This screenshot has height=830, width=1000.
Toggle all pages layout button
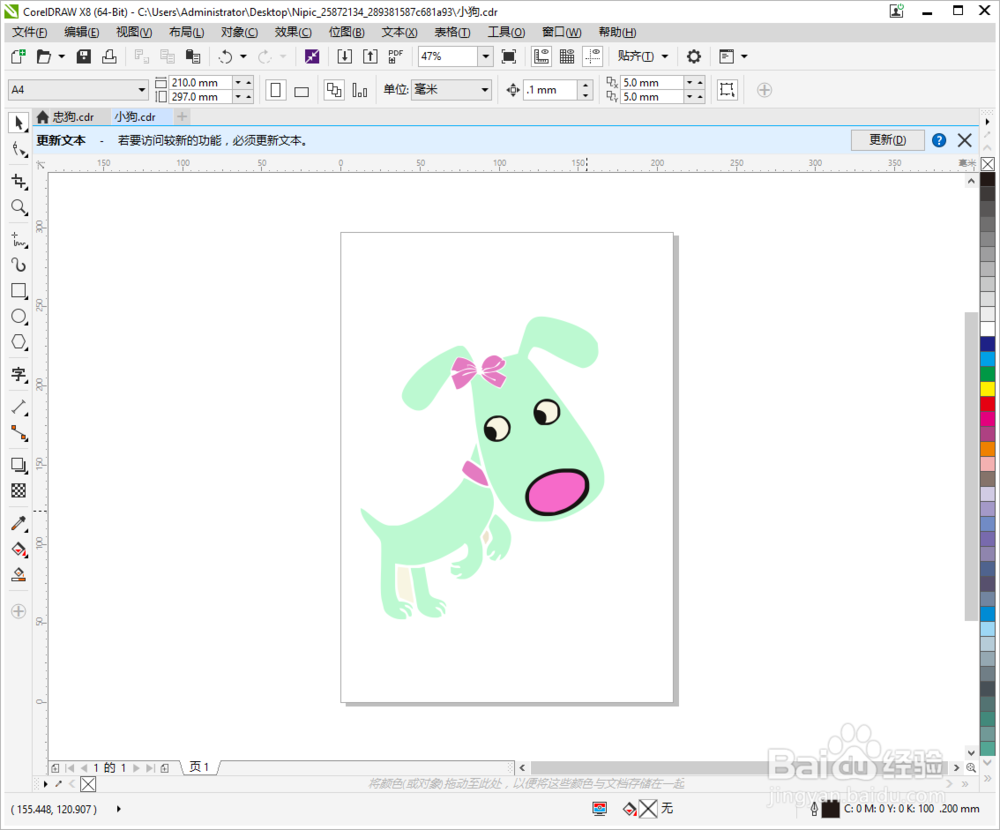334,90
